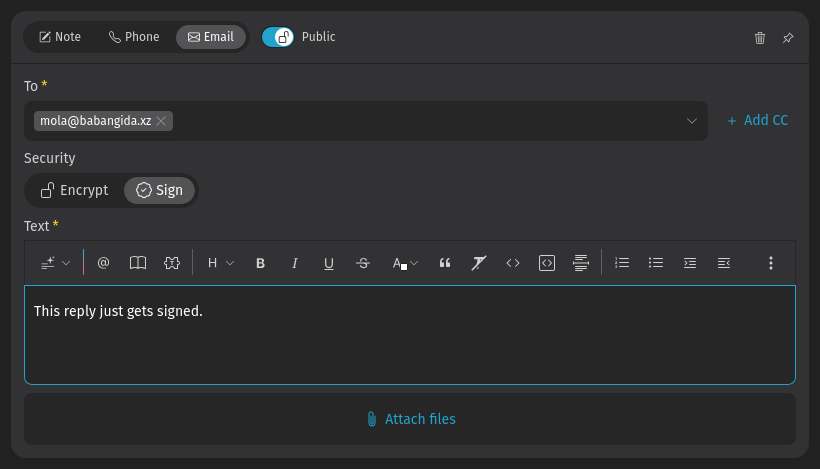Image resolution: width=820 pixels, height=469 pixels.
Task: Apply underline formatting
Action: [328, 263]
